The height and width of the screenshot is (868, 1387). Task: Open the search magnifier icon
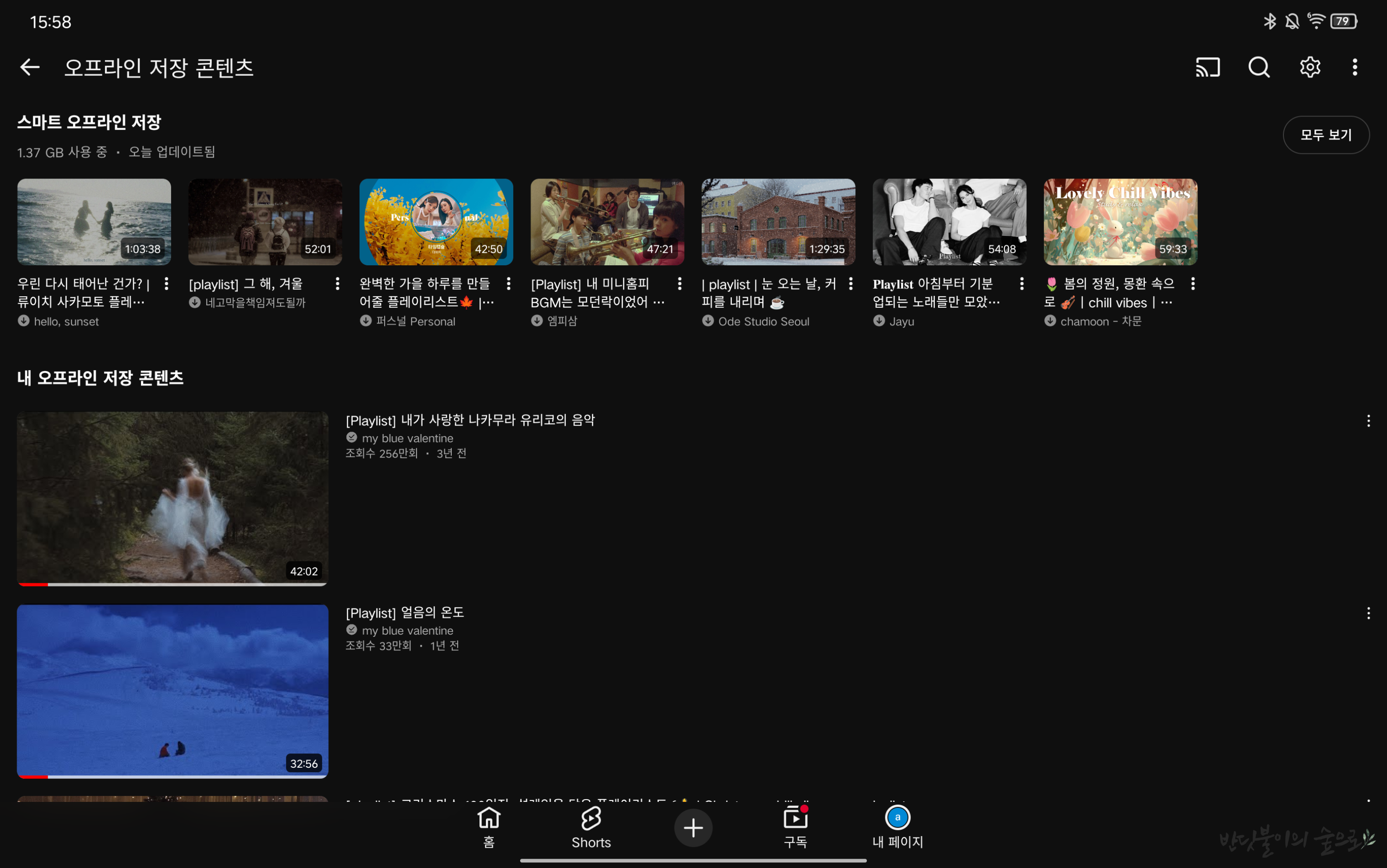(1258, 67)
